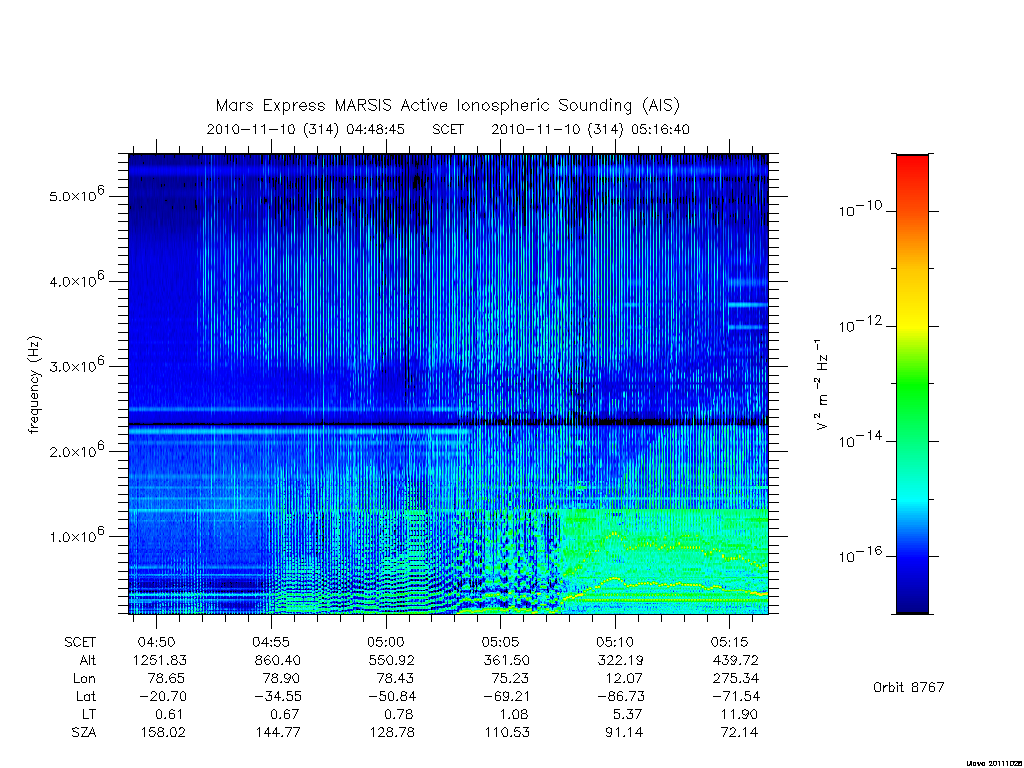This screenshot has width=1024, height=768.
Task: Click the 3.0×10^6 frequency tick label
Action: tap(76, 365)
